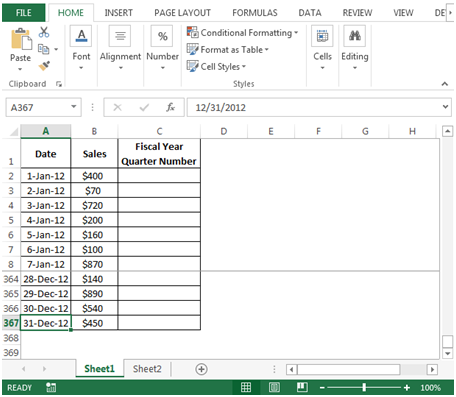Select the Fiscal Year Quarter Number header

[x=159, y=153]
